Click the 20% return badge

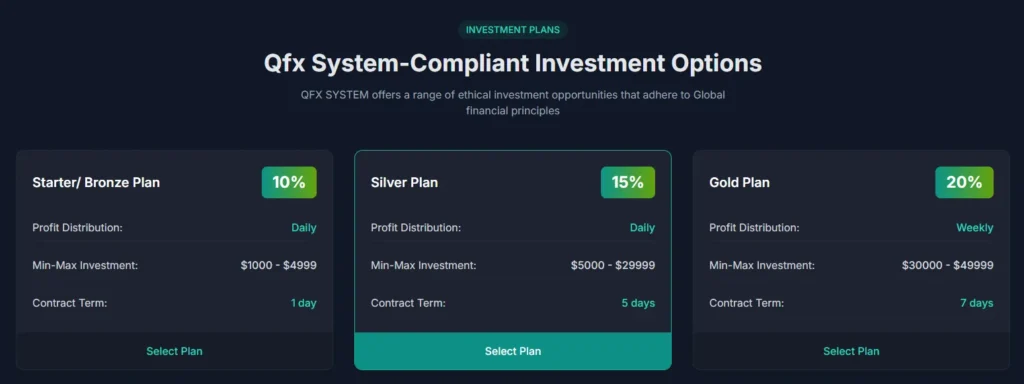965,182
